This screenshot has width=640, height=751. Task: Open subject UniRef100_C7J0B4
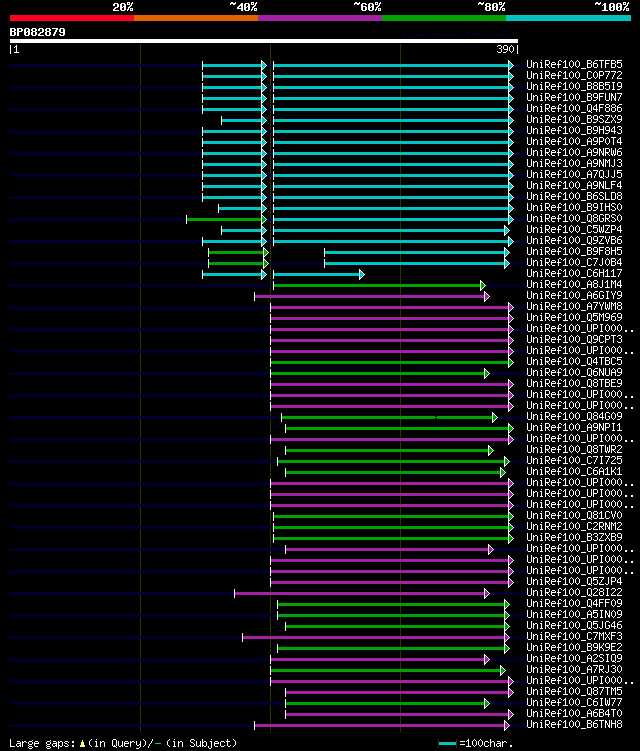(574, 263)
